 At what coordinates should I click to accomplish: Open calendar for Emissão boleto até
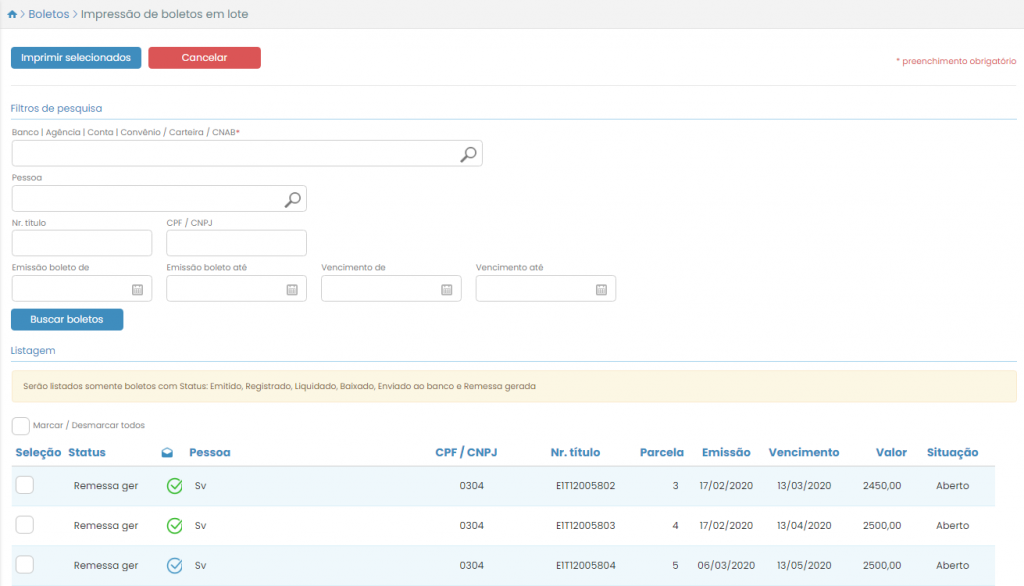tap(292, 289)
